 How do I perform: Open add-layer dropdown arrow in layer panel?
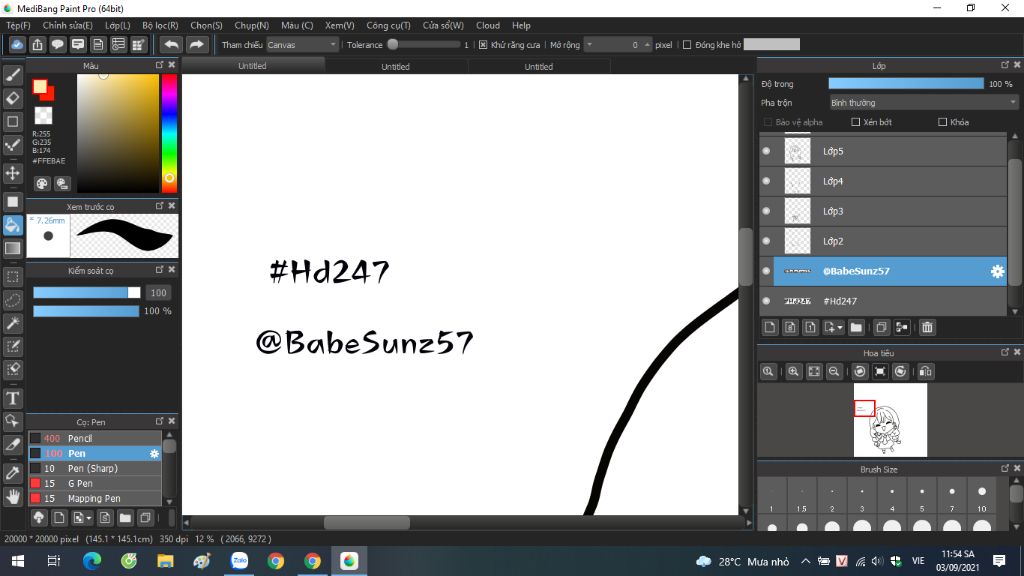point(840,327)
